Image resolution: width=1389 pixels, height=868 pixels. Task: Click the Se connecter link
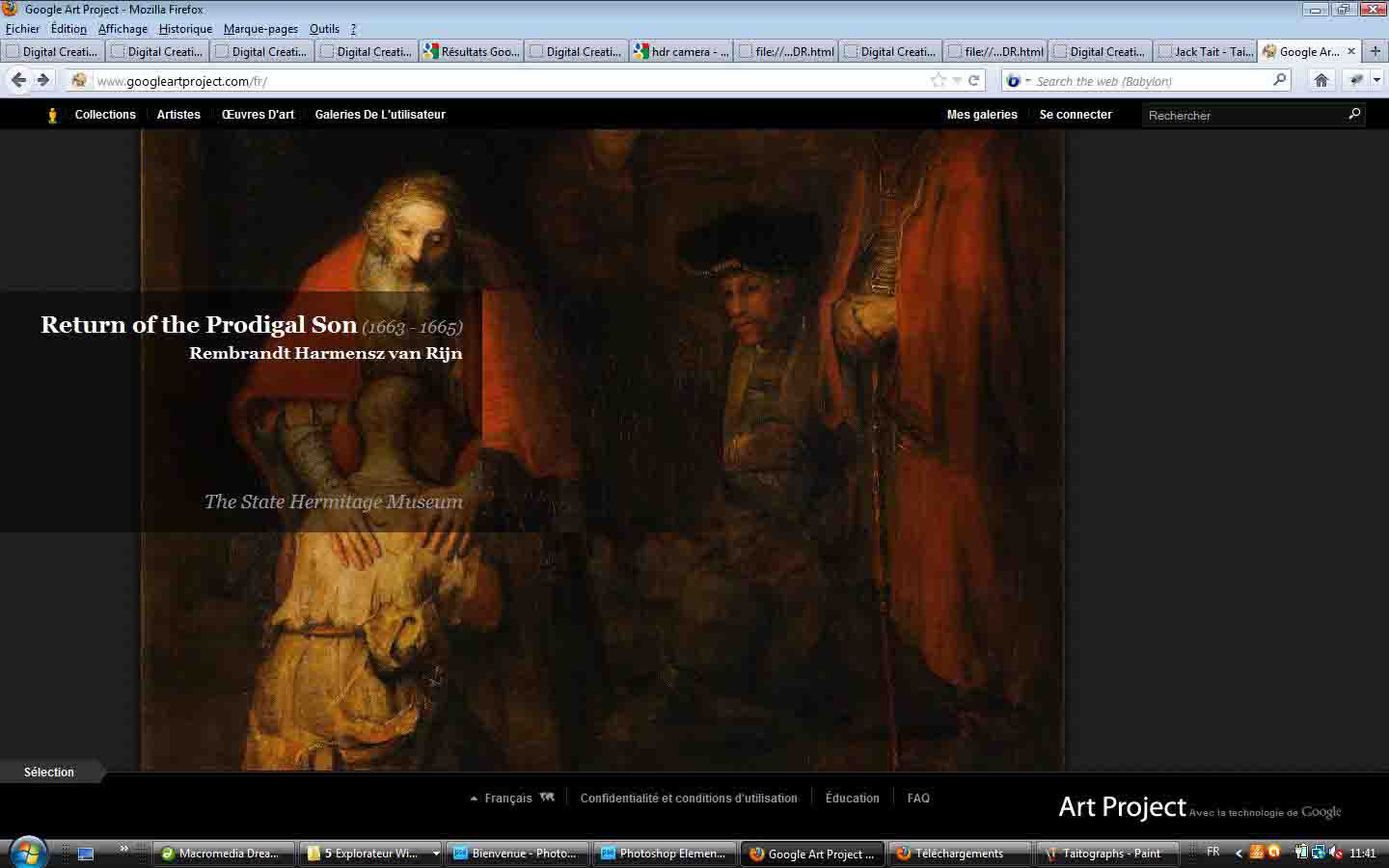pos(1076,115)
